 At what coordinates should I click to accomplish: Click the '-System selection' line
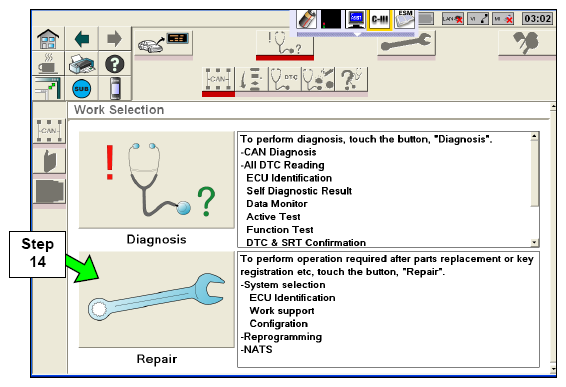pos(283,285)
